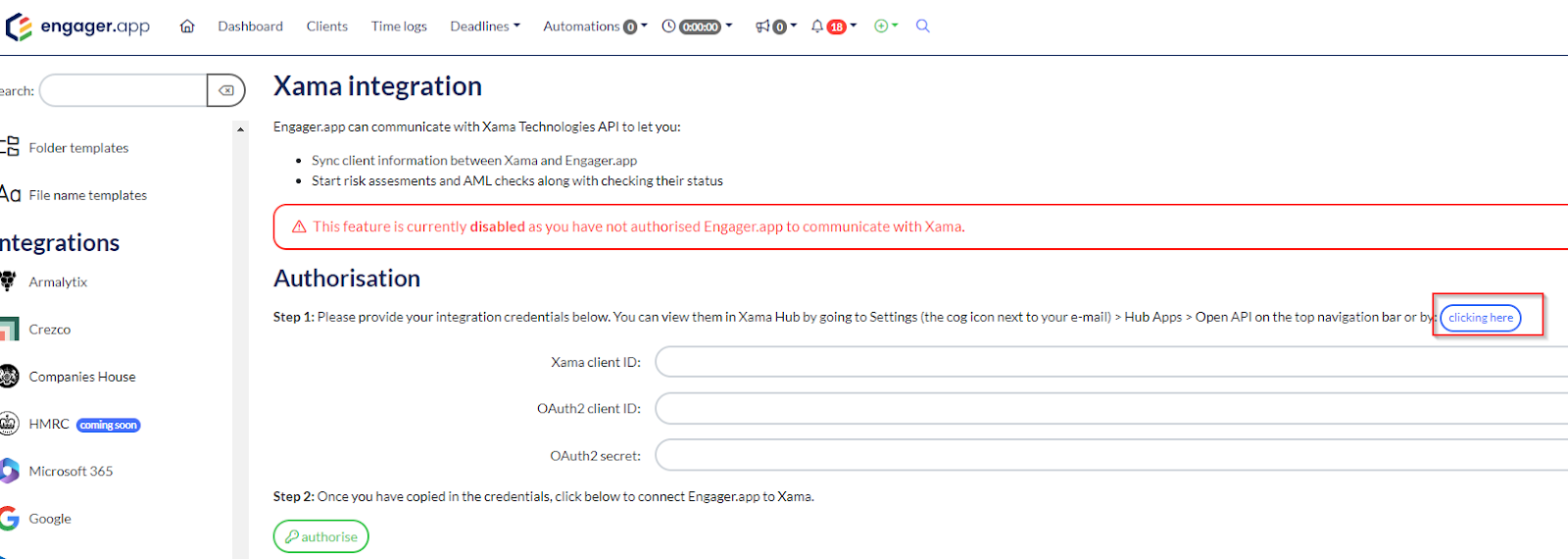Click the Folder templates tree icon
Screen dimensions: 1568x559
[x=10, y=147]
